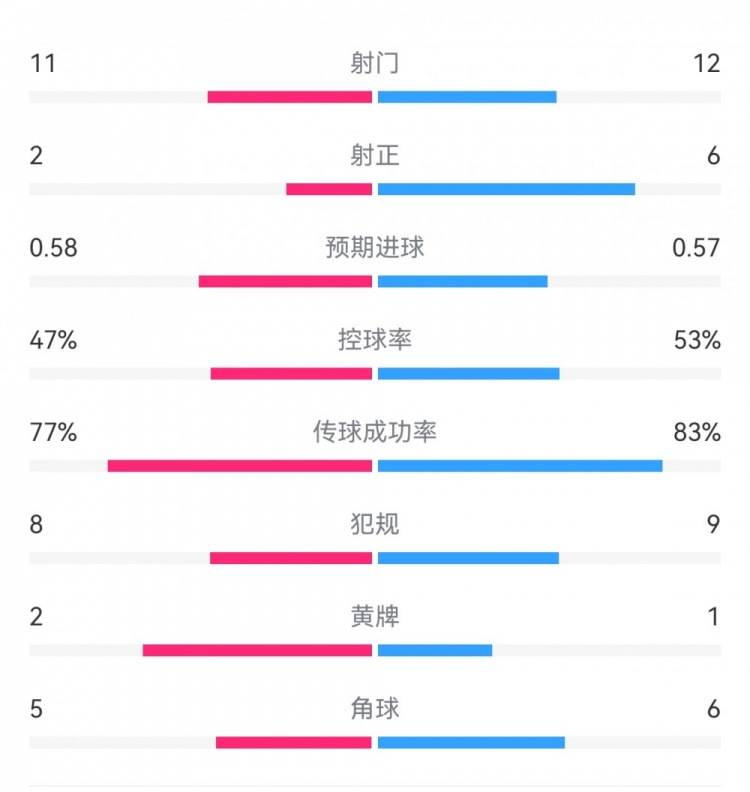The height and width of the screenshot is (792, 750).
Task: Select the 传球成功率 label
Action: [375, 432]
